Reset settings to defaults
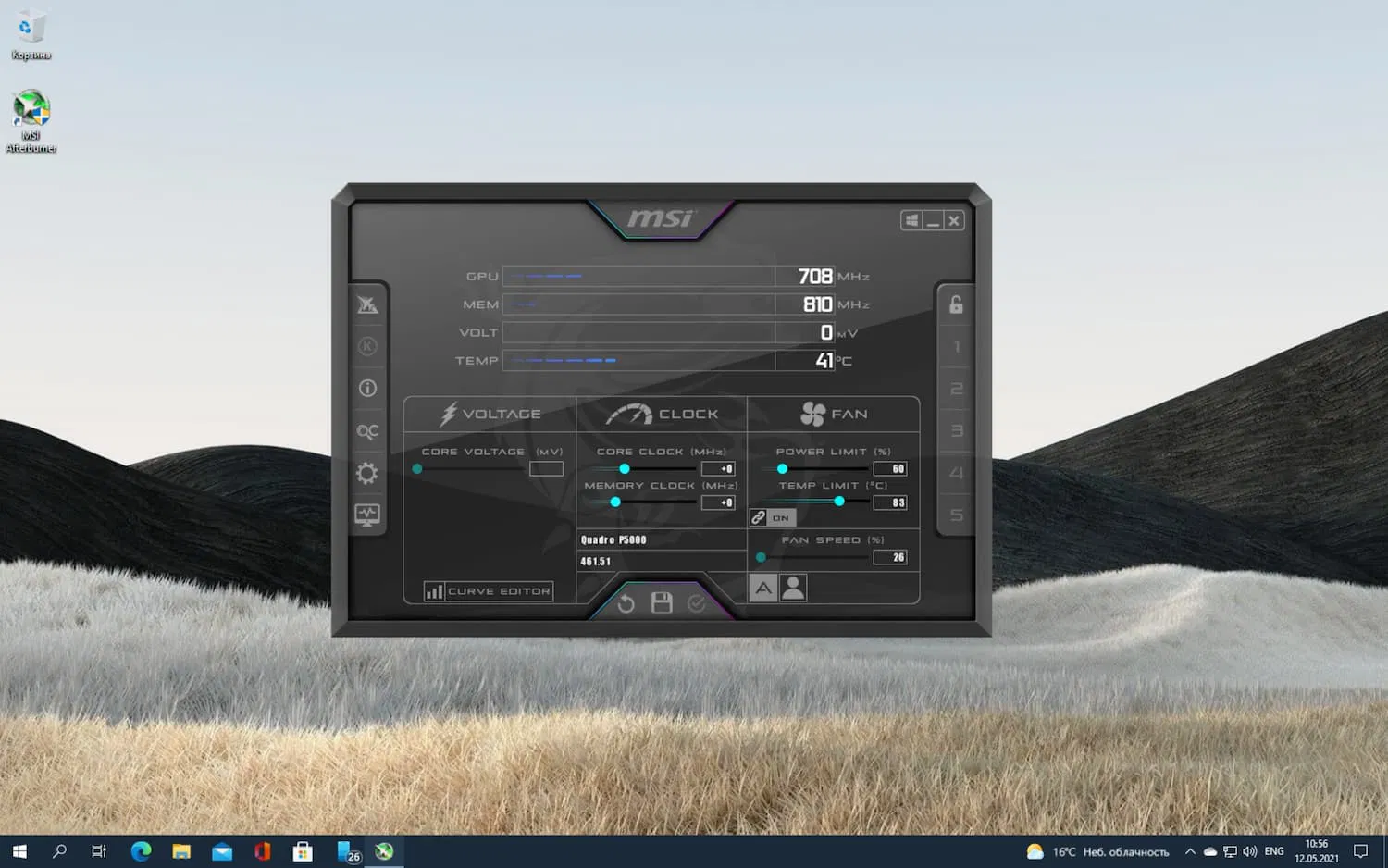Screen dimensions: 1388x868 pyautogui.click(x=626, y=603)
